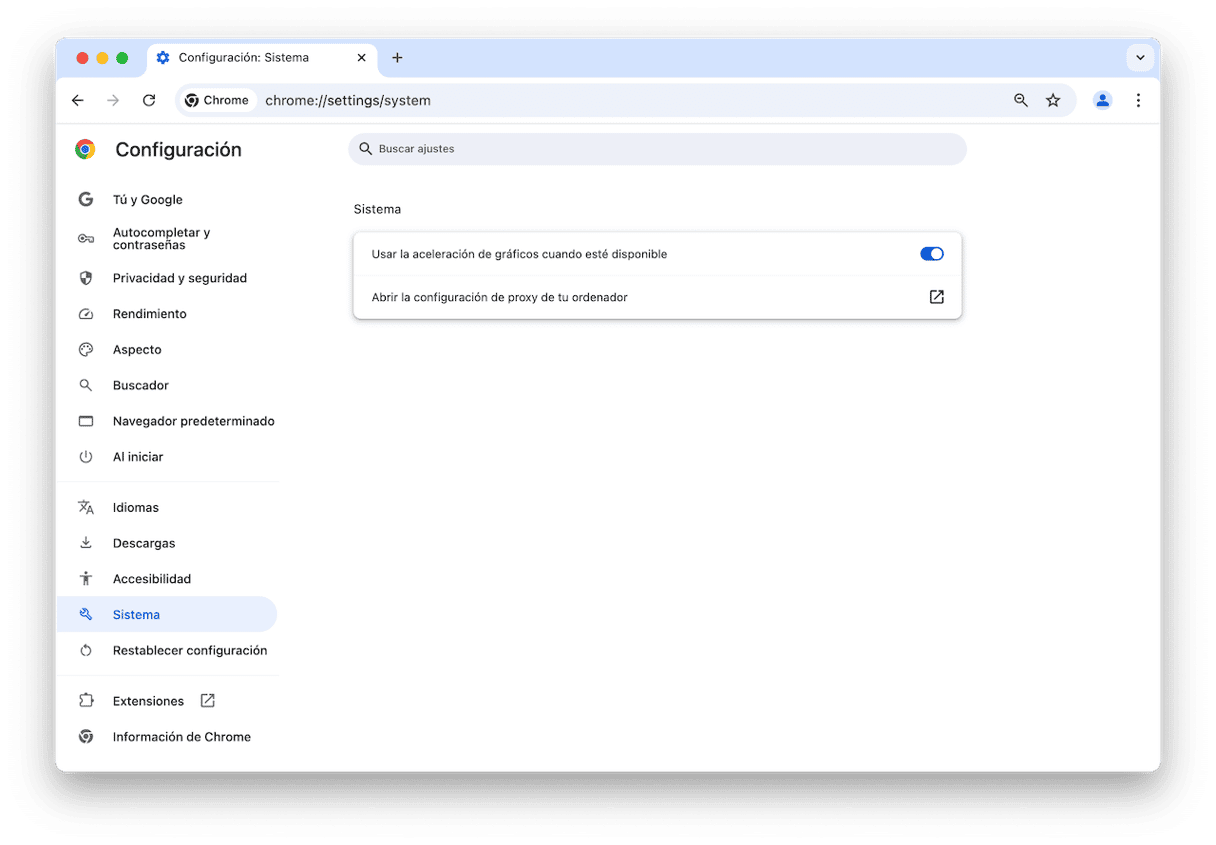This screenshot has width=1216, height=845.
Task: Click Chrome icon beside Información de Chrome
Action: 86,737
